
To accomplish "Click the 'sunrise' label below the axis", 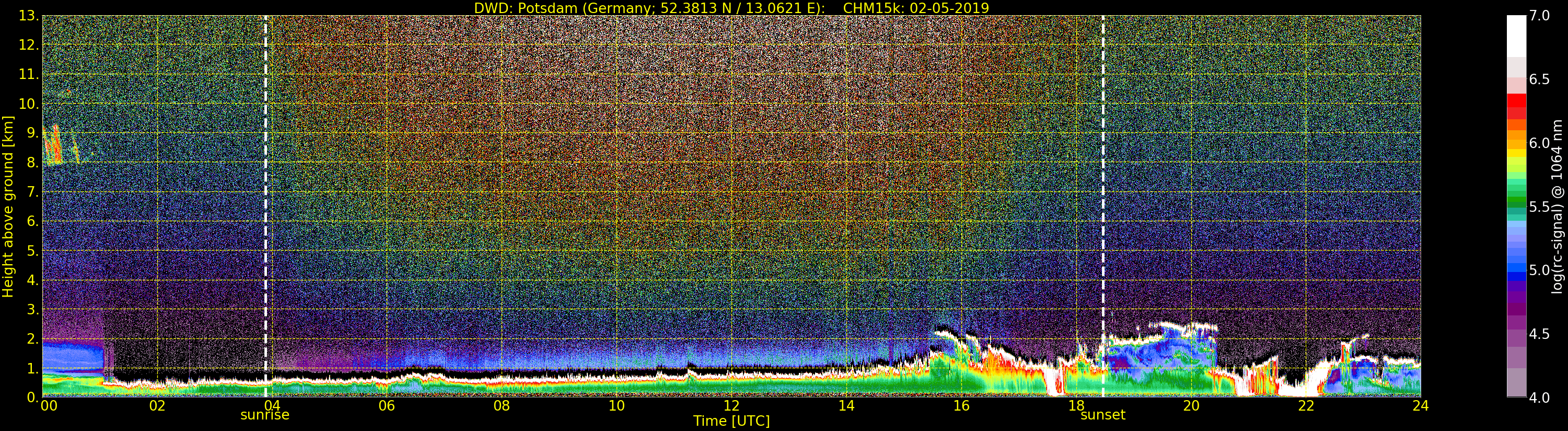I will tap(265, 415).
